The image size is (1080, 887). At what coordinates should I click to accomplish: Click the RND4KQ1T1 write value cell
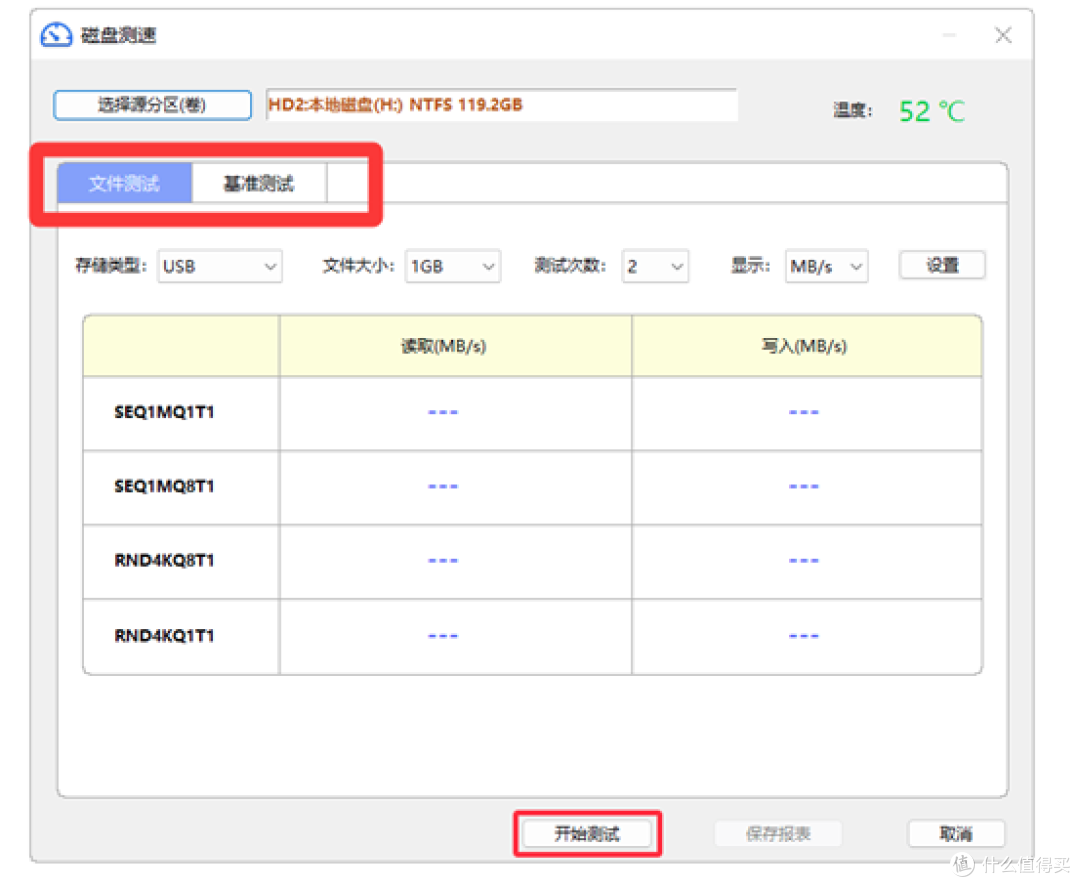point(807,636)
